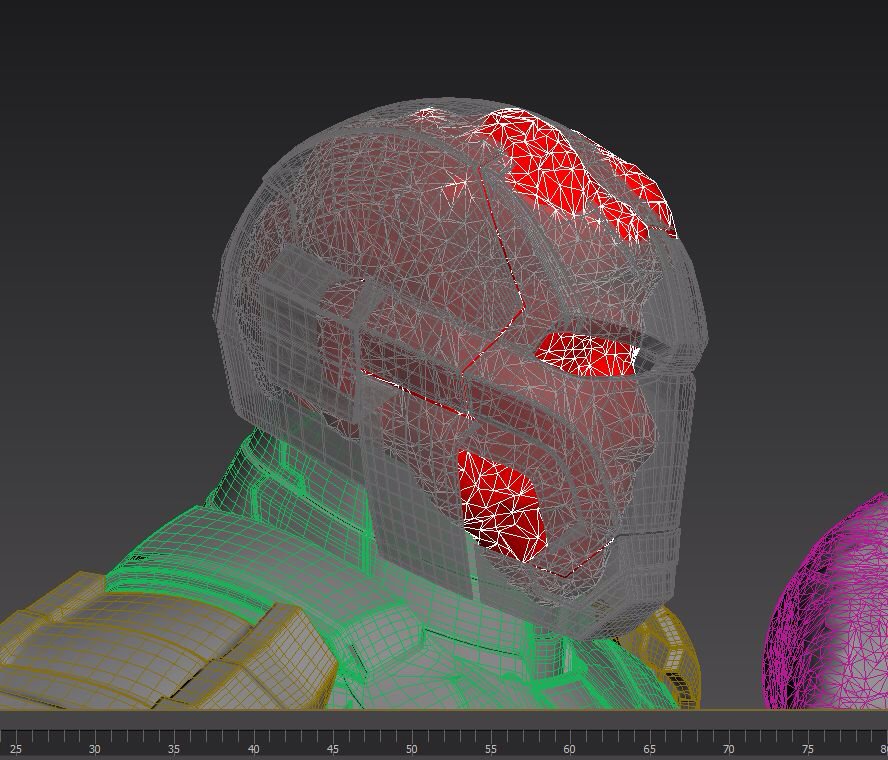Select frame 45 on the timeline ruler

pos(332,749)
